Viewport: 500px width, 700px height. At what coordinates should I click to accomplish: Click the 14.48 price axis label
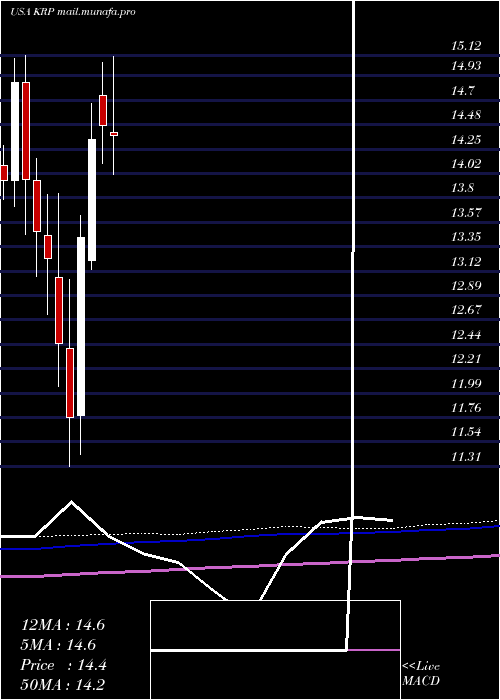[x=466, y=115]
